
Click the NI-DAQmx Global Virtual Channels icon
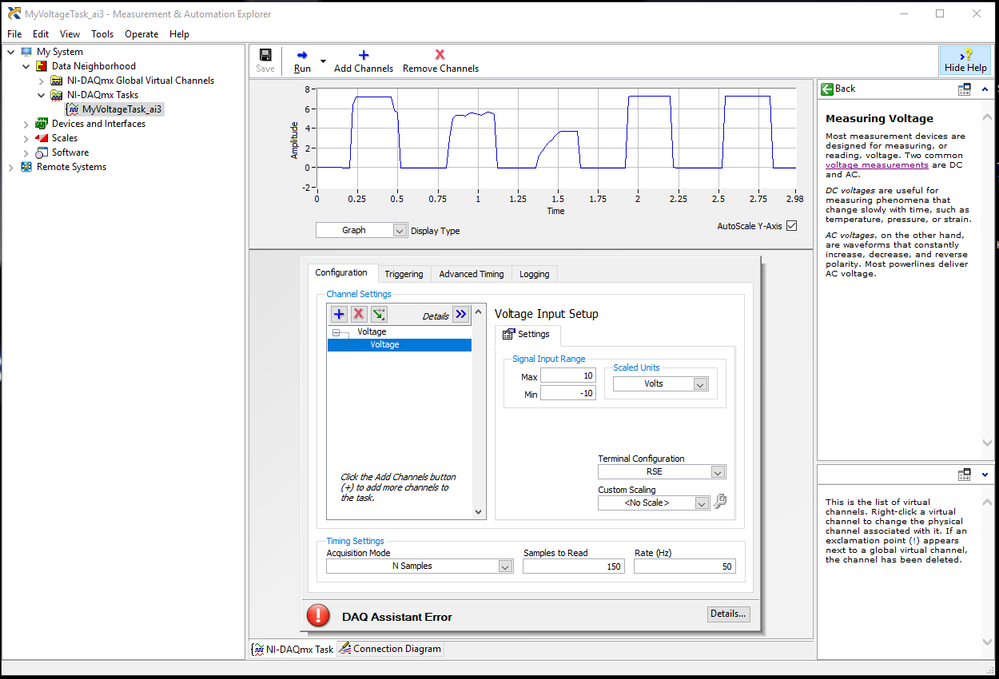[x=57, y=81]
